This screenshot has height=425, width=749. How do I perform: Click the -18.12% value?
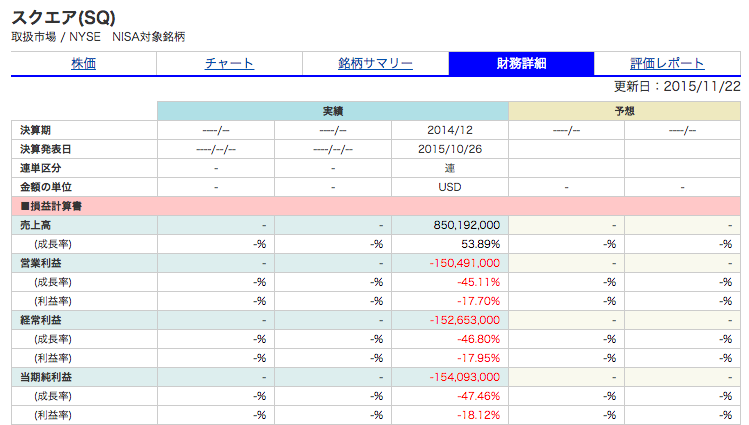pyautogui.click(x=479, y=415)
